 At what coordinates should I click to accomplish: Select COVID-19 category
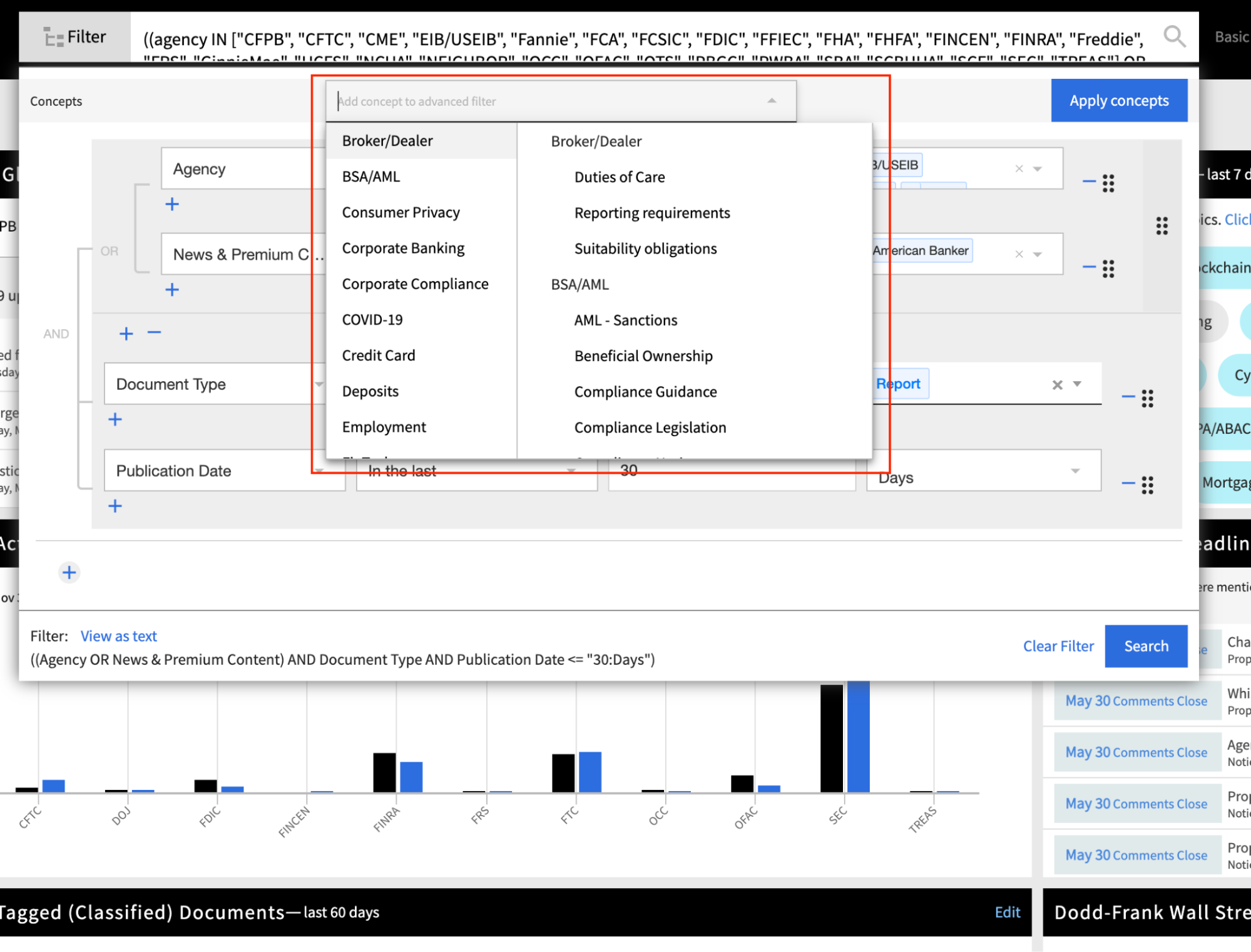[421, 319]
